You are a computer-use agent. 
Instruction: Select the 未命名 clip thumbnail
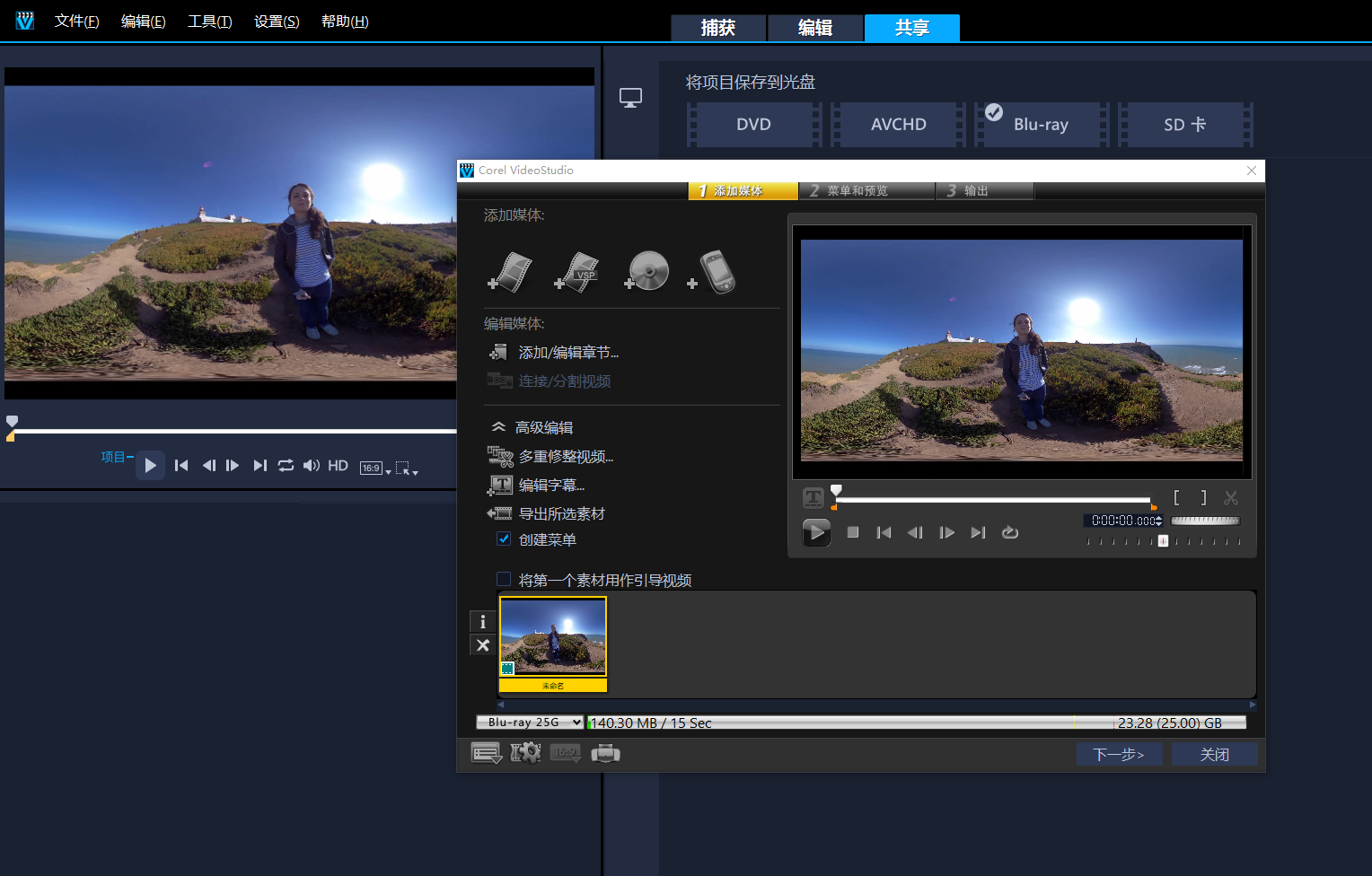pyautogui.click(x=553, y=637)
